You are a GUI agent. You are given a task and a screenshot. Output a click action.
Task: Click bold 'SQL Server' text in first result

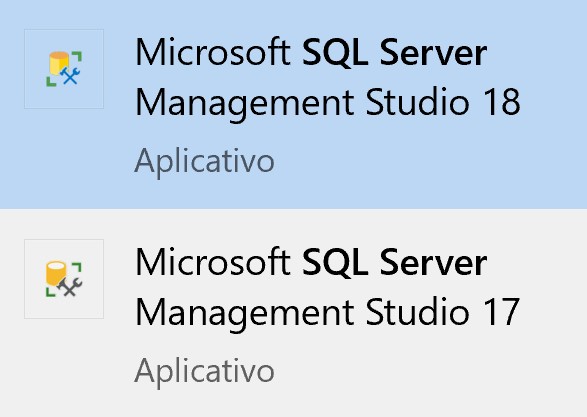395,53
